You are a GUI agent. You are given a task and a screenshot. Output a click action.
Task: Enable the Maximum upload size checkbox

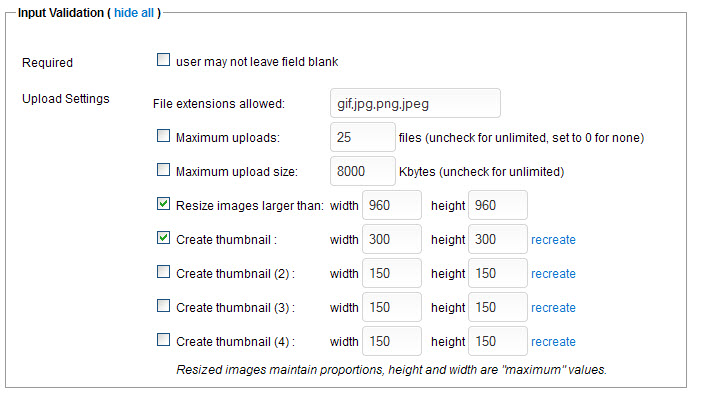click(x=163, y=171)
